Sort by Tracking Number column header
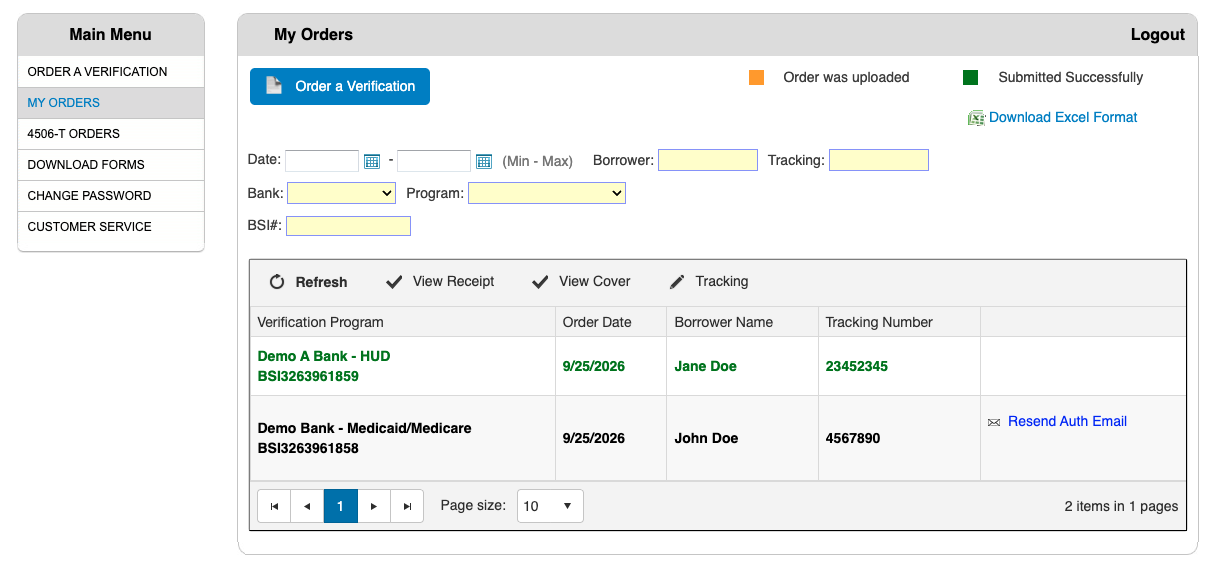 click(x=879, y=322)
